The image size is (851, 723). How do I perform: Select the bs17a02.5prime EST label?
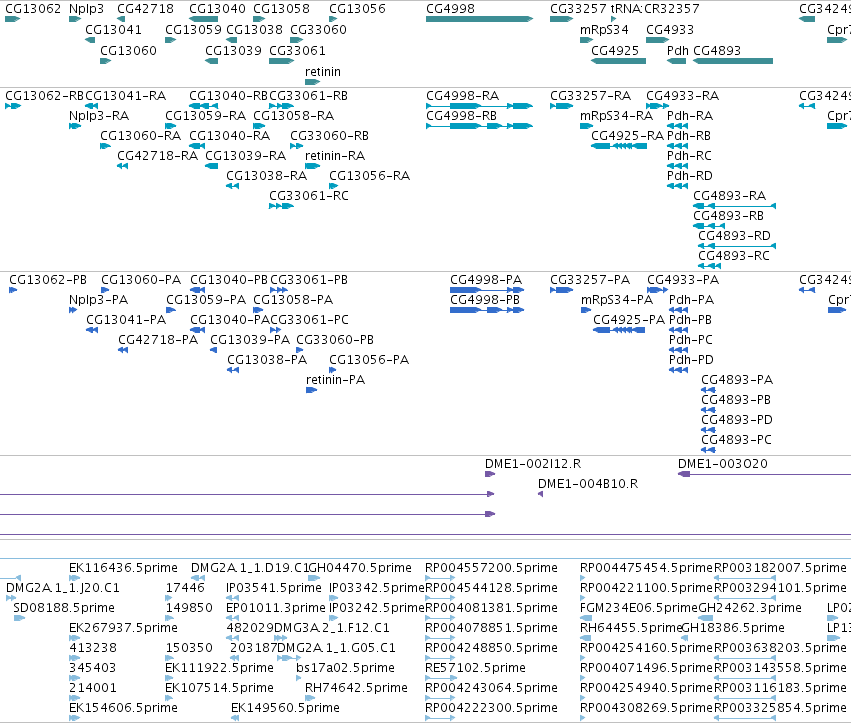pyautogui.click(x=345, y=668)
